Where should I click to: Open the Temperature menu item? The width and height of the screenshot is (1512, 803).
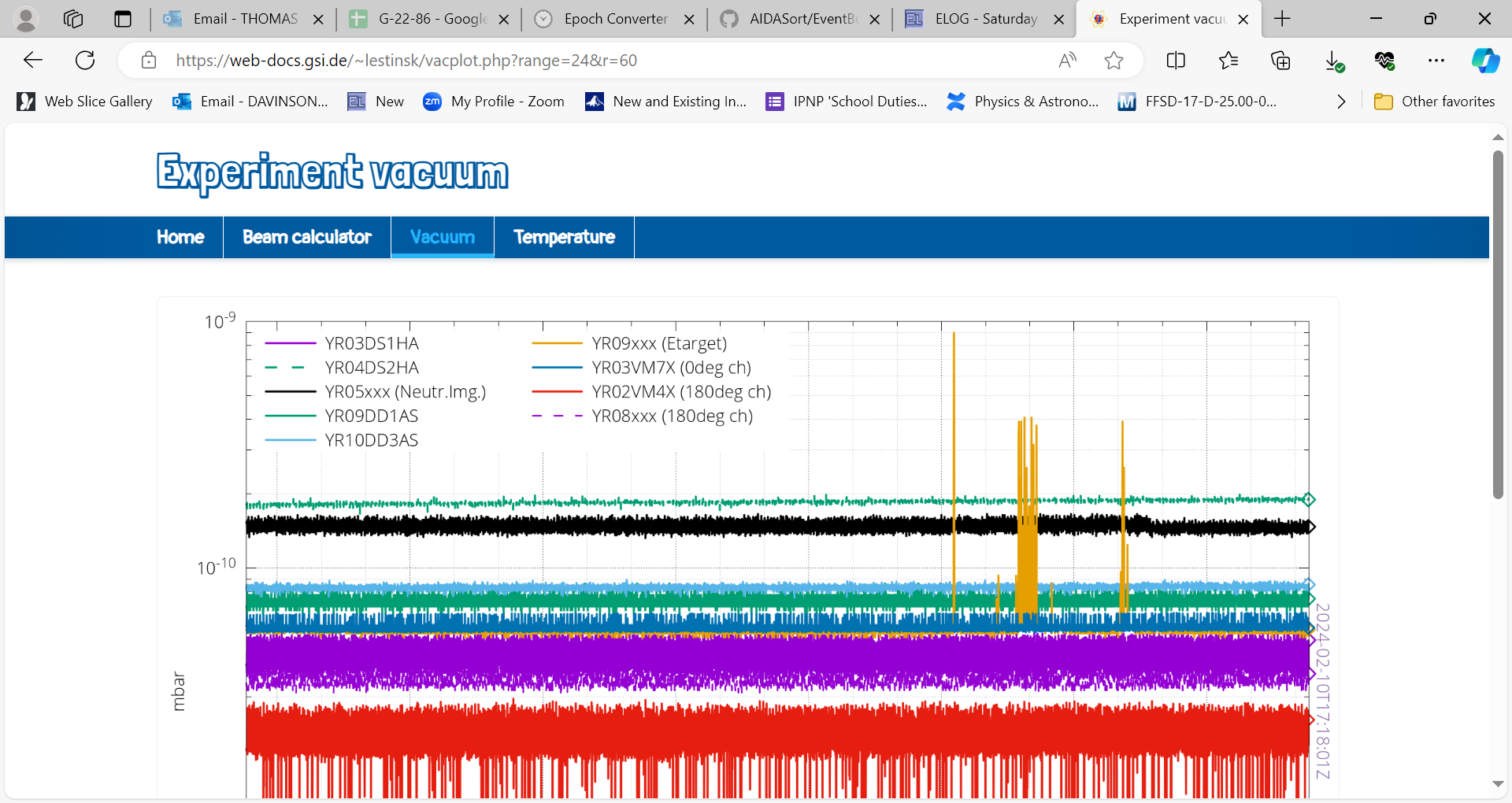click(x=565, y=237)
